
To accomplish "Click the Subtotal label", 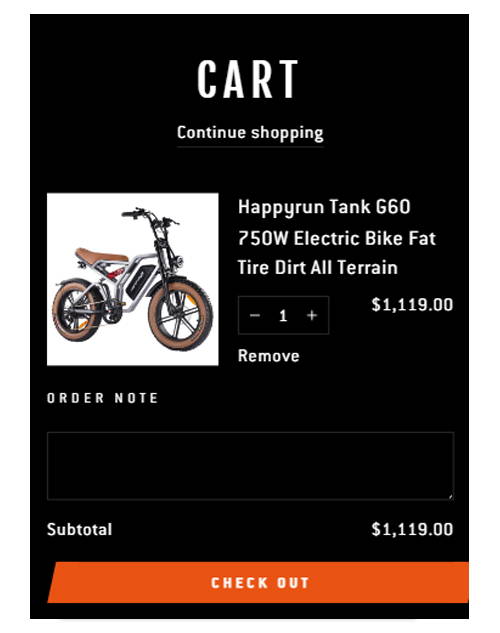I will (79, 530).
